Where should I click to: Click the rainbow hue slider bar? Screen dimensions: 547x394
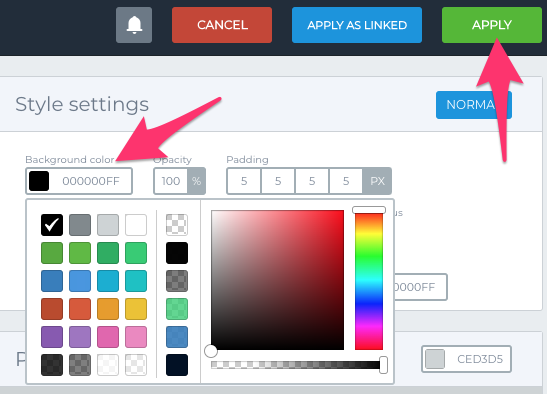[369, 281]
